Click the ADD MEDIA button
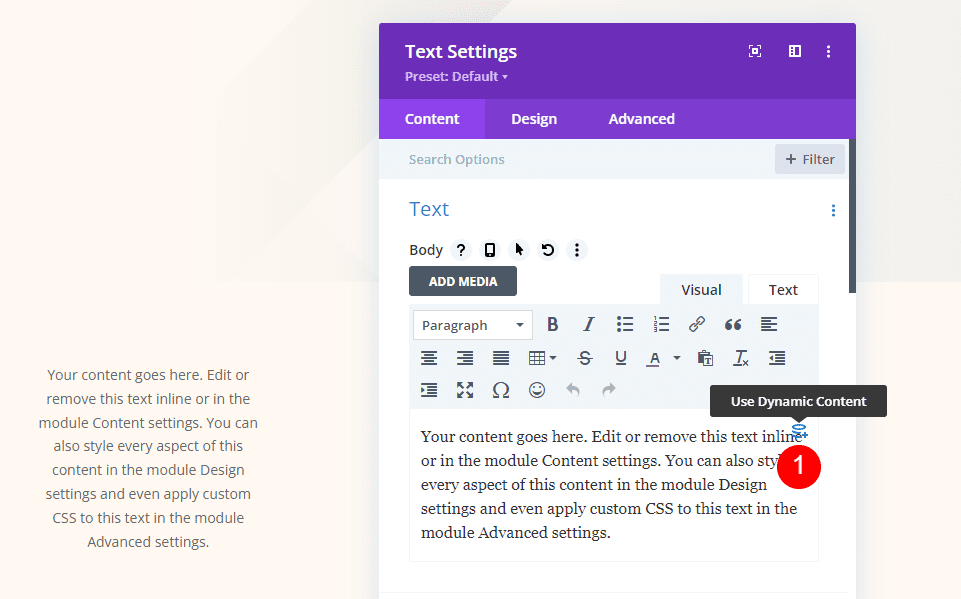Screen dimensions: 961x599 [x=463, y=281]
